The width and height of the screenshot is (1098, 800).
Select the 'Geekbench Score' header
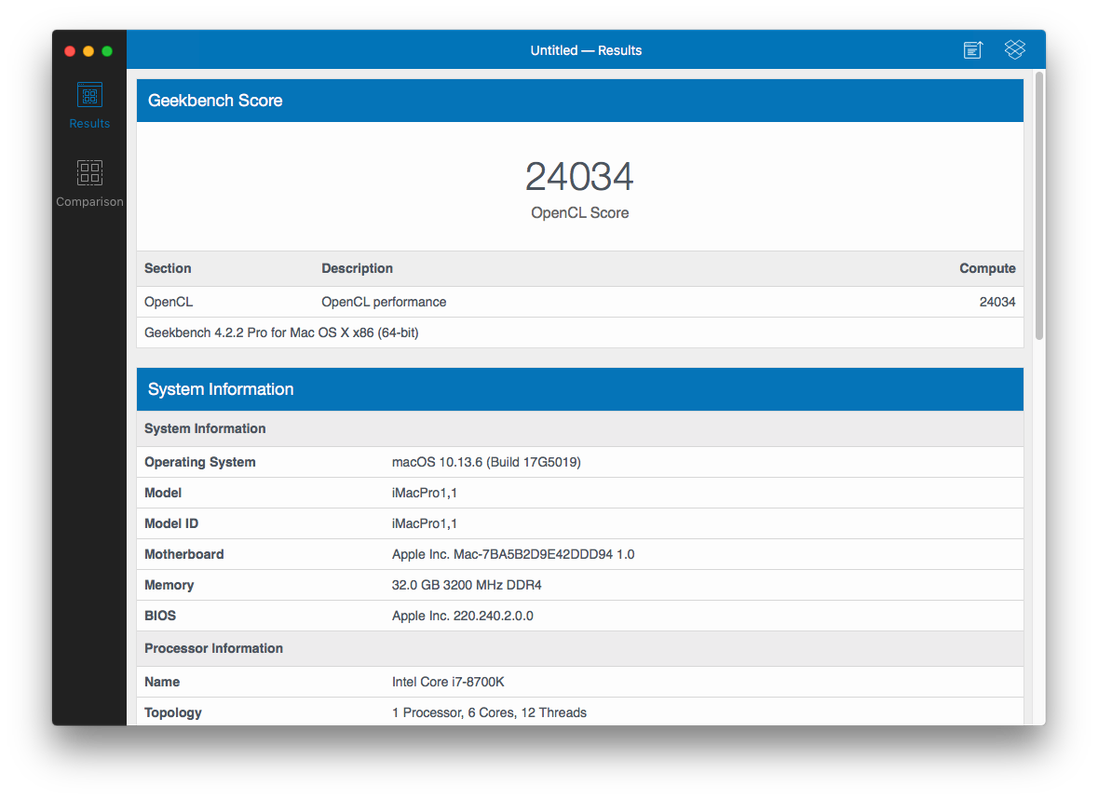[580, 100]
